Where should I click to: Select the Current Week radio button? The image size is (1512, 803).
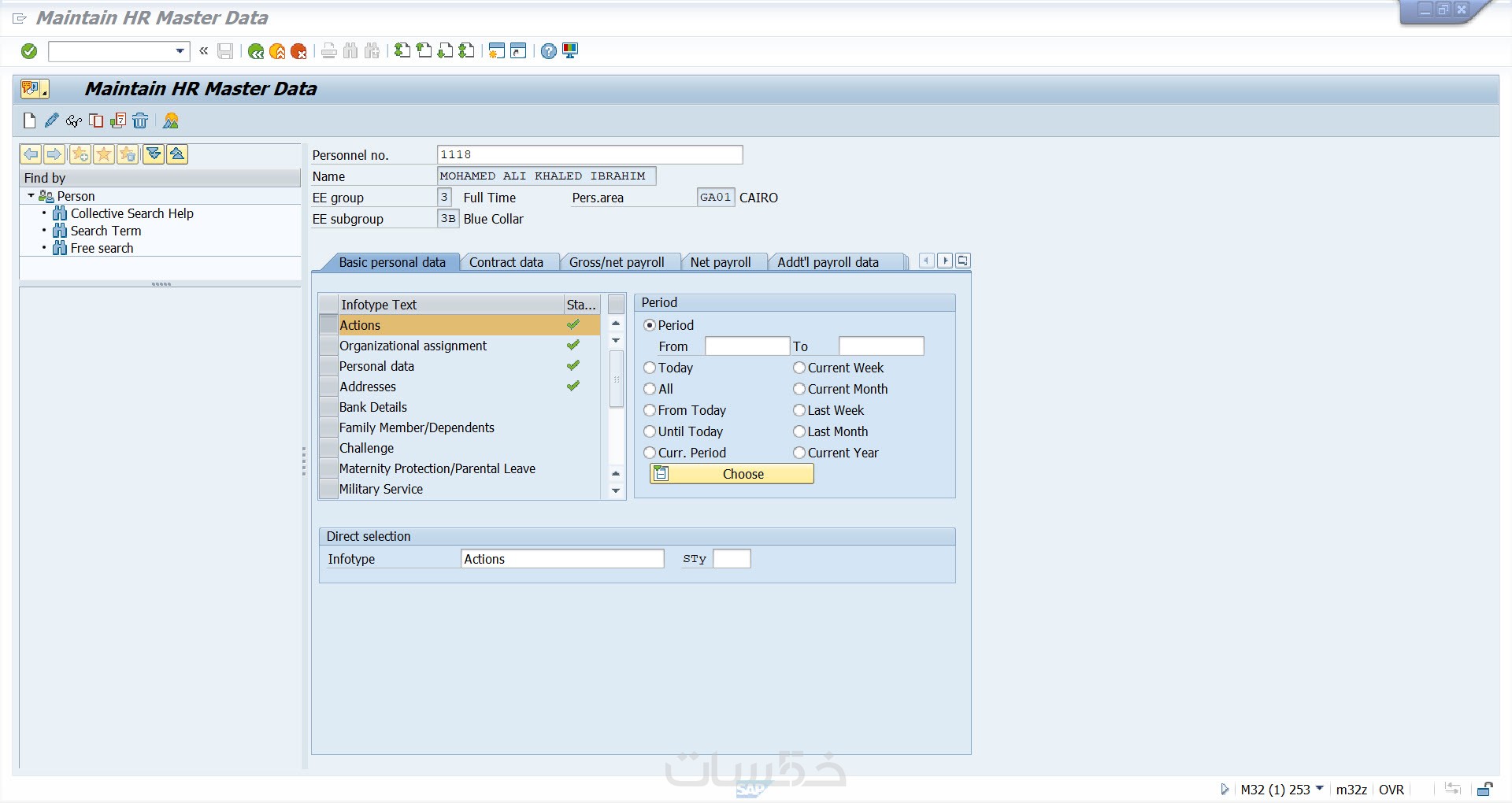(799, 368)
